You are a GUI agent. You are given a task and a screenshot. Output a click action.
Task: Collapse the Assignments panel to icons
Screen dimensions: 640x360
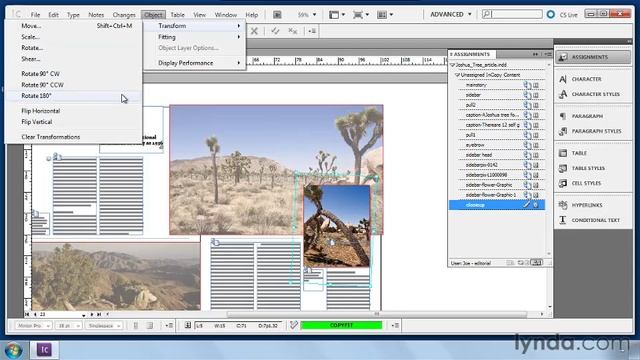tap(535, 54)
